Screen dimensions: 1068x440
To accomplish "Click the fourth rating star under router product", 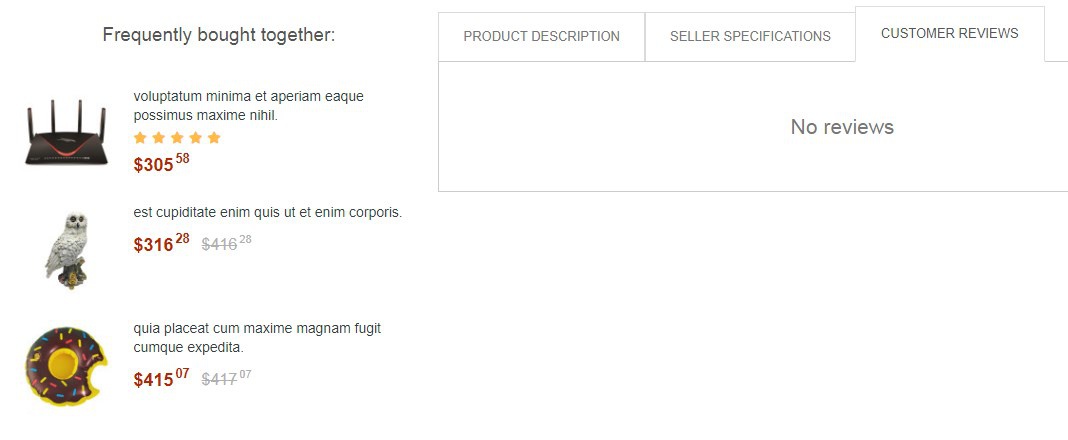I will 195,138.
